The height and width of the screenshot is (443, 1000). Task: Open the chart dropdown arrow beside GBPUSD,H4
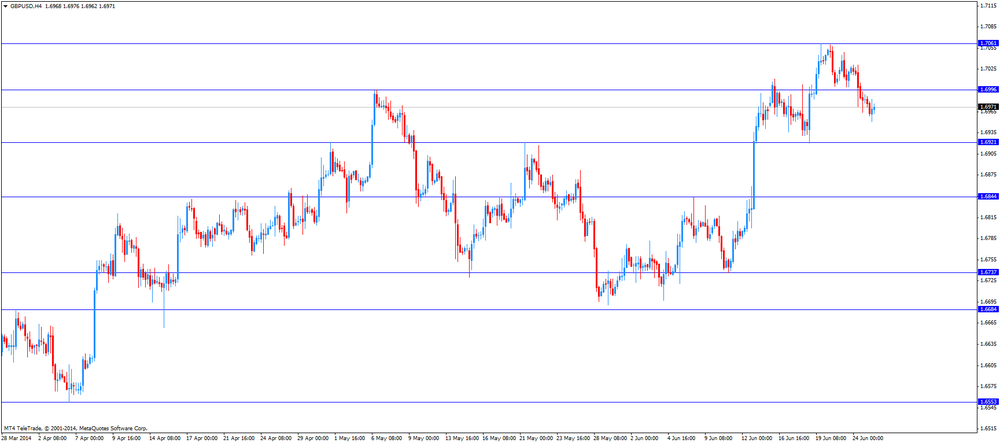click(x=4, y=6)
